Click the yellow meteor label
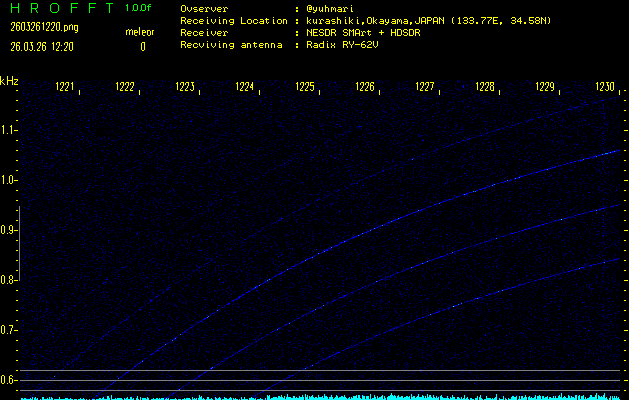629x400 pixels. coord(139,32)
